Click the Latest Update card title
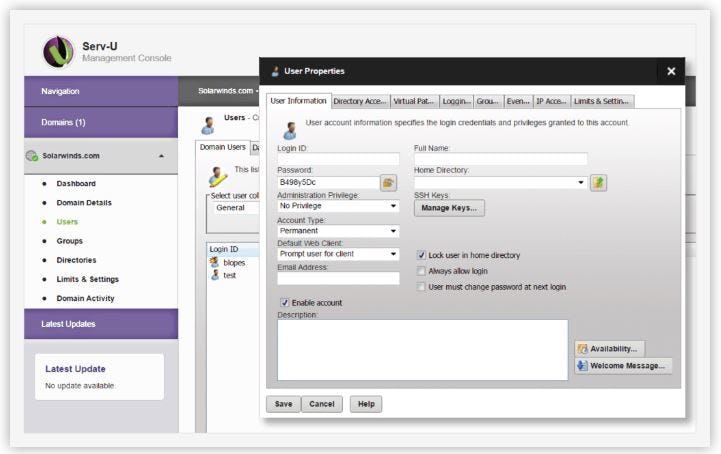The image size is (721, 454). (x=75, y=369)
